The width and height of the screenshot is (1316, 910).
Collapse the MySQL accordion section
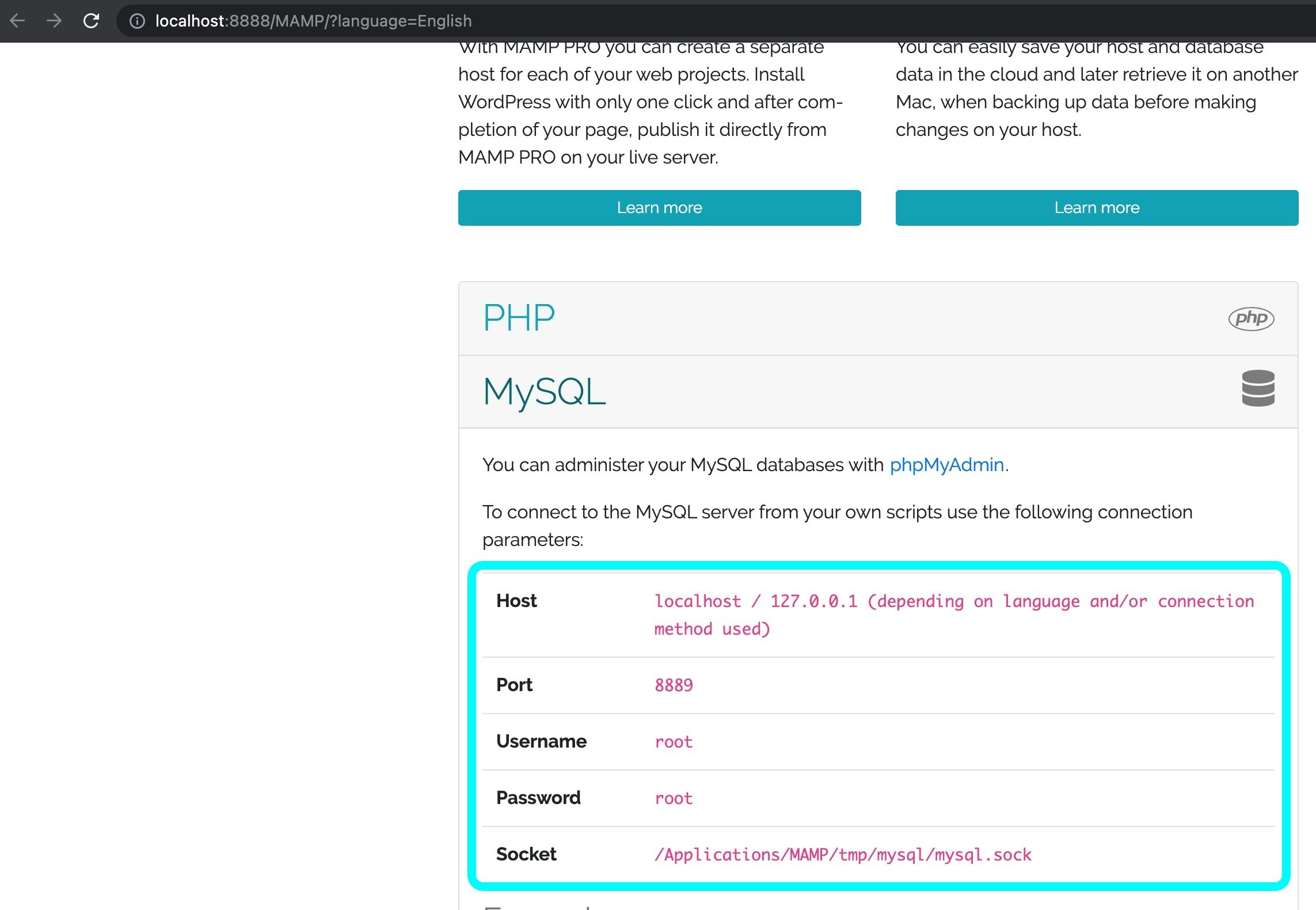click(806, 392)
